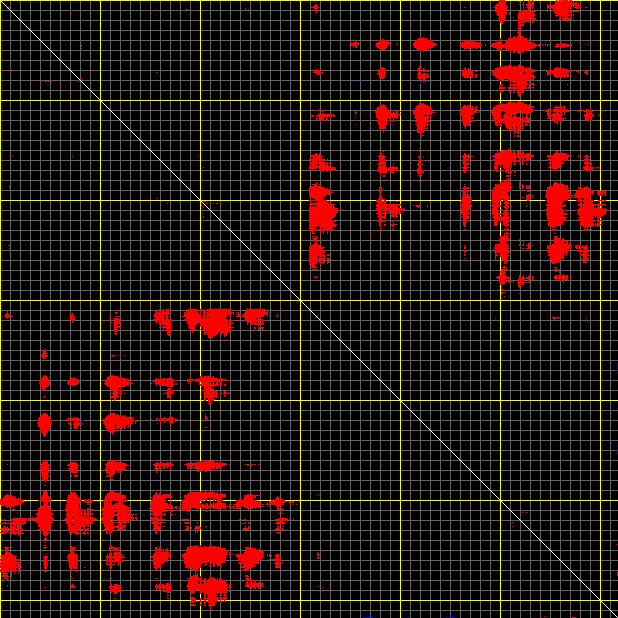Select the upper-right cluster mirroring the lower-left oval
The image size is (618, 618).
tap(423, 44)
